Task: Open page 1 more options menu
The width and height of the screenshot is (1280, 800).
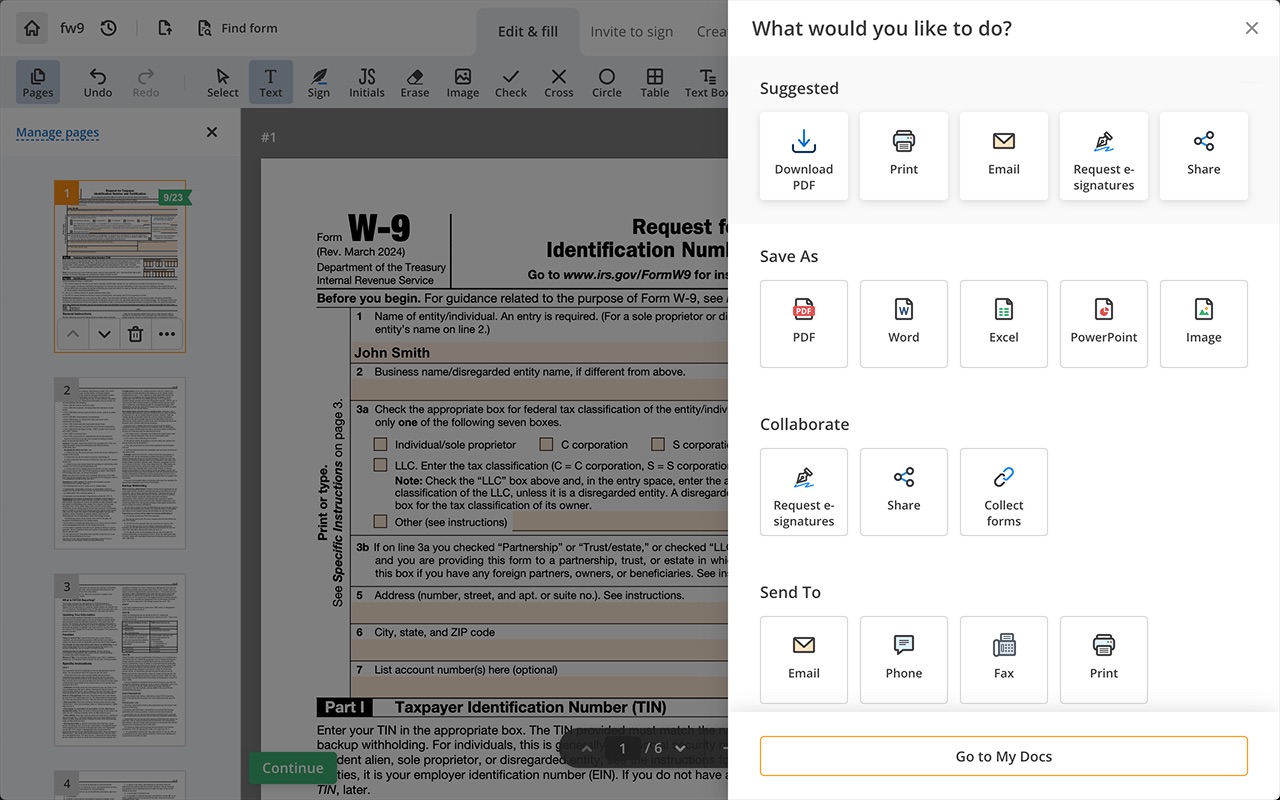Action: (x=167, y=335)
